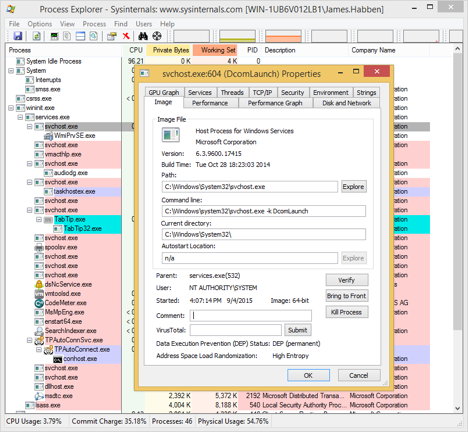
Task: Click the audiodg.exe process icon
Action: (48, 173)
